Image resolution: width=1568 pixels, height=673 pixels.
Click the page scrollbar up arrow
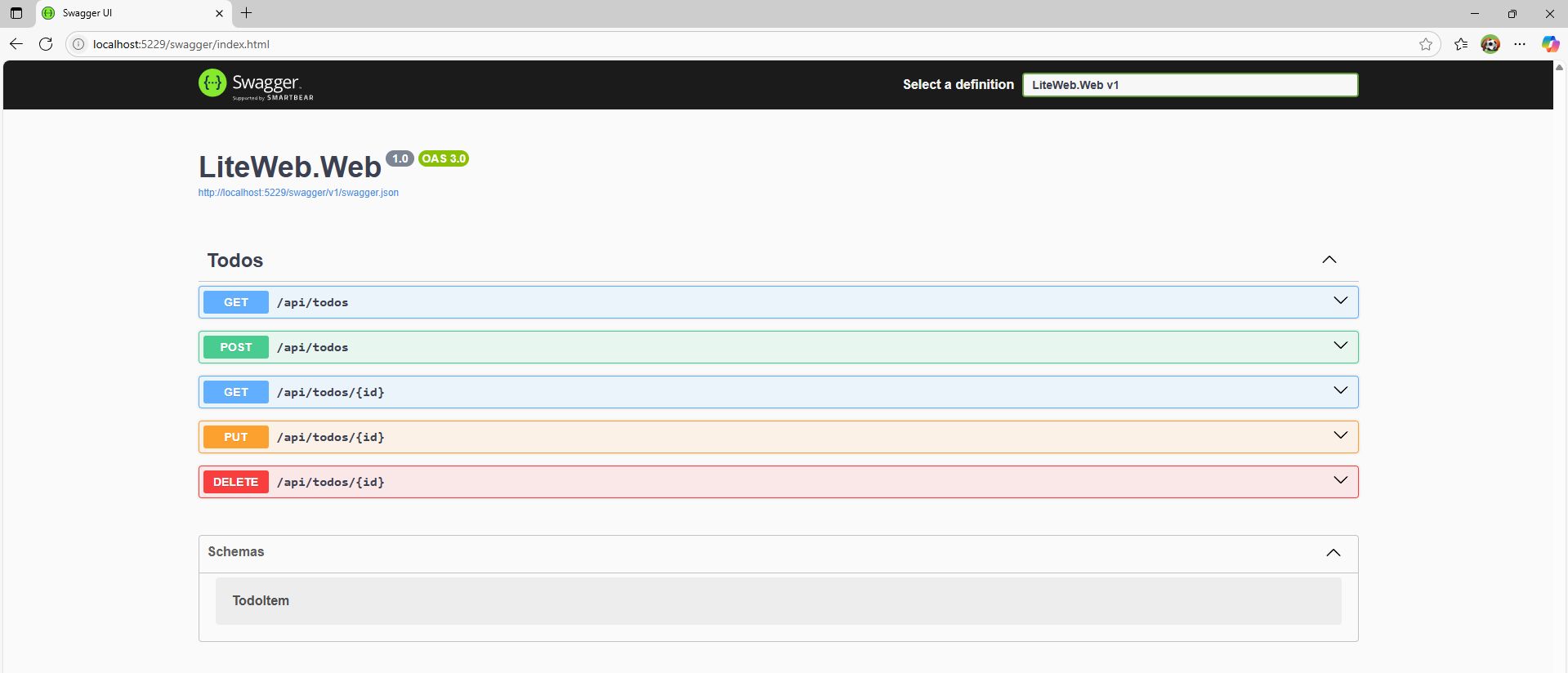click(x=1560, y=67)
